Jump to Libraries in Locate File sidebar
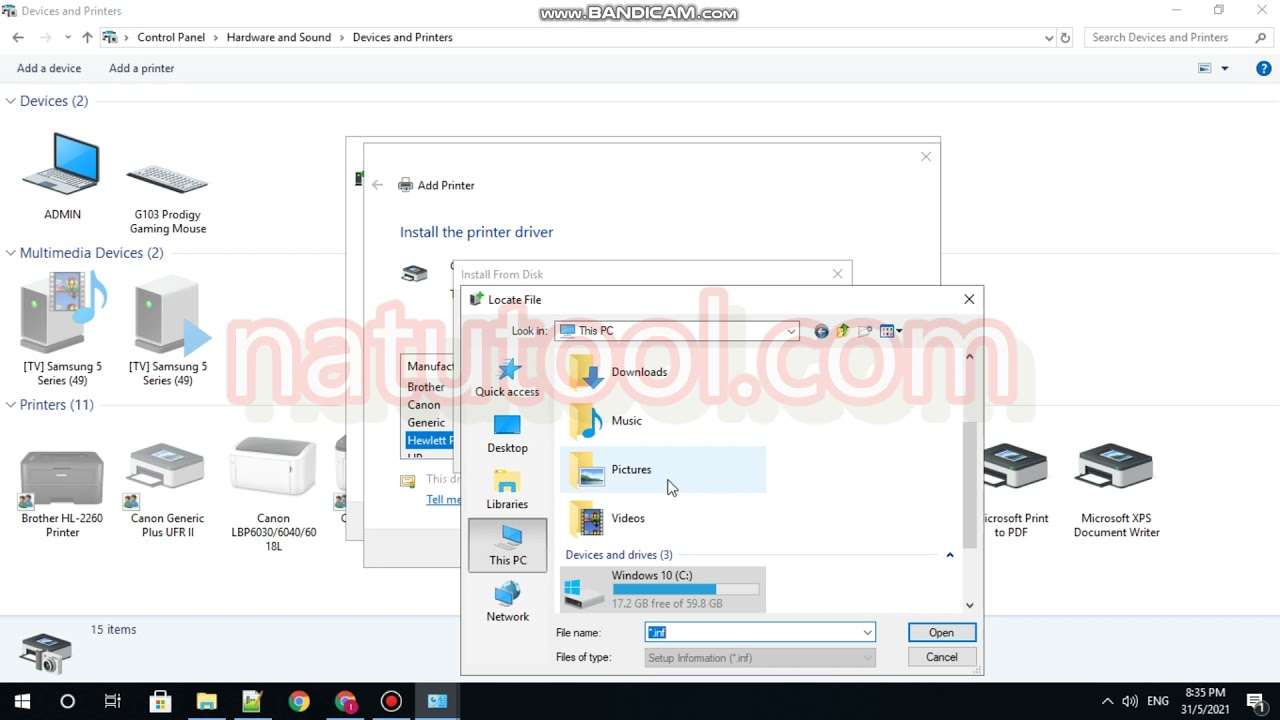The height and width of the screenshot is (720, 1280). tap(507, 490)
